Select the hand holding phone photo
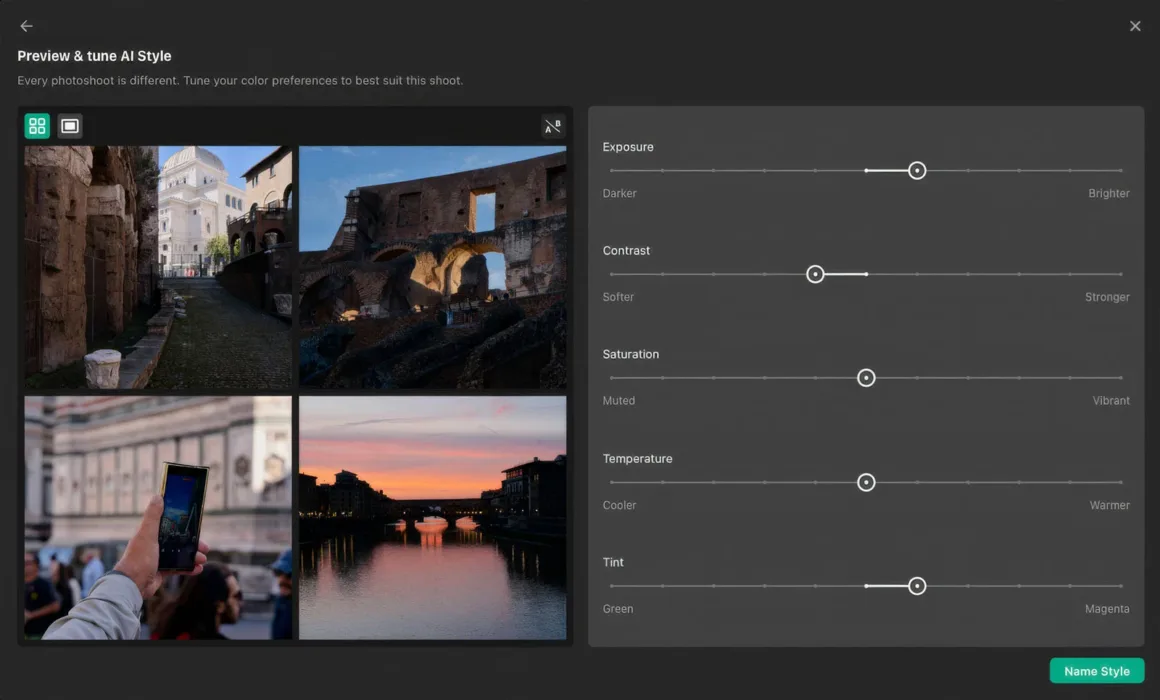 (158, 517)
